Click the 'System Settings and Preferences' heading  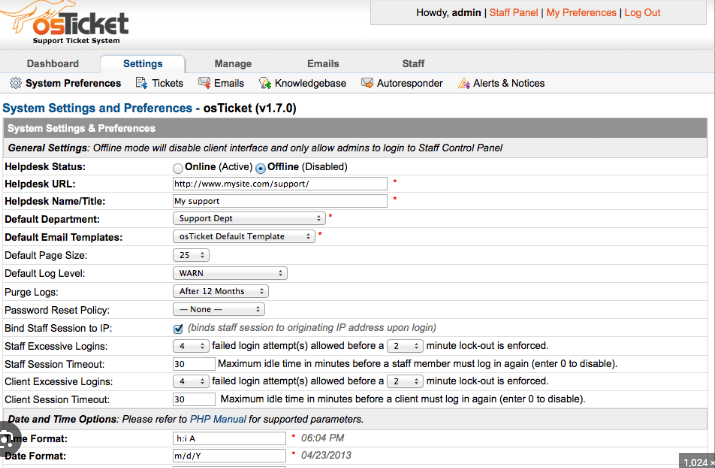pyautogui.click(x=97, y=108)
